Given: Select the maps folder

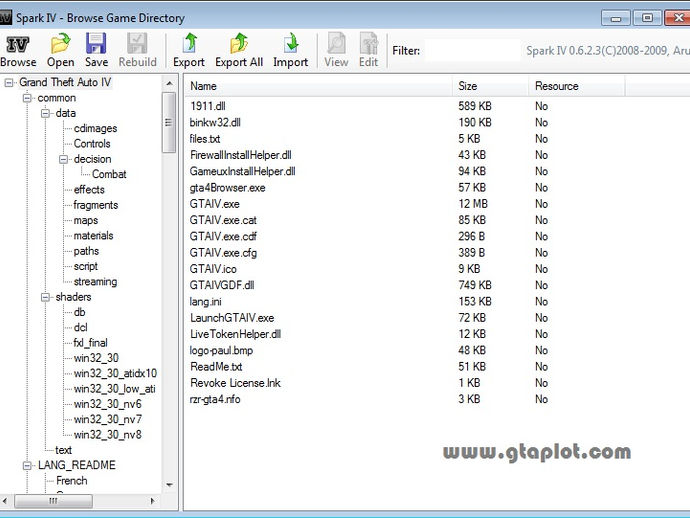Looking at the screenshot, I should point(86,220).
